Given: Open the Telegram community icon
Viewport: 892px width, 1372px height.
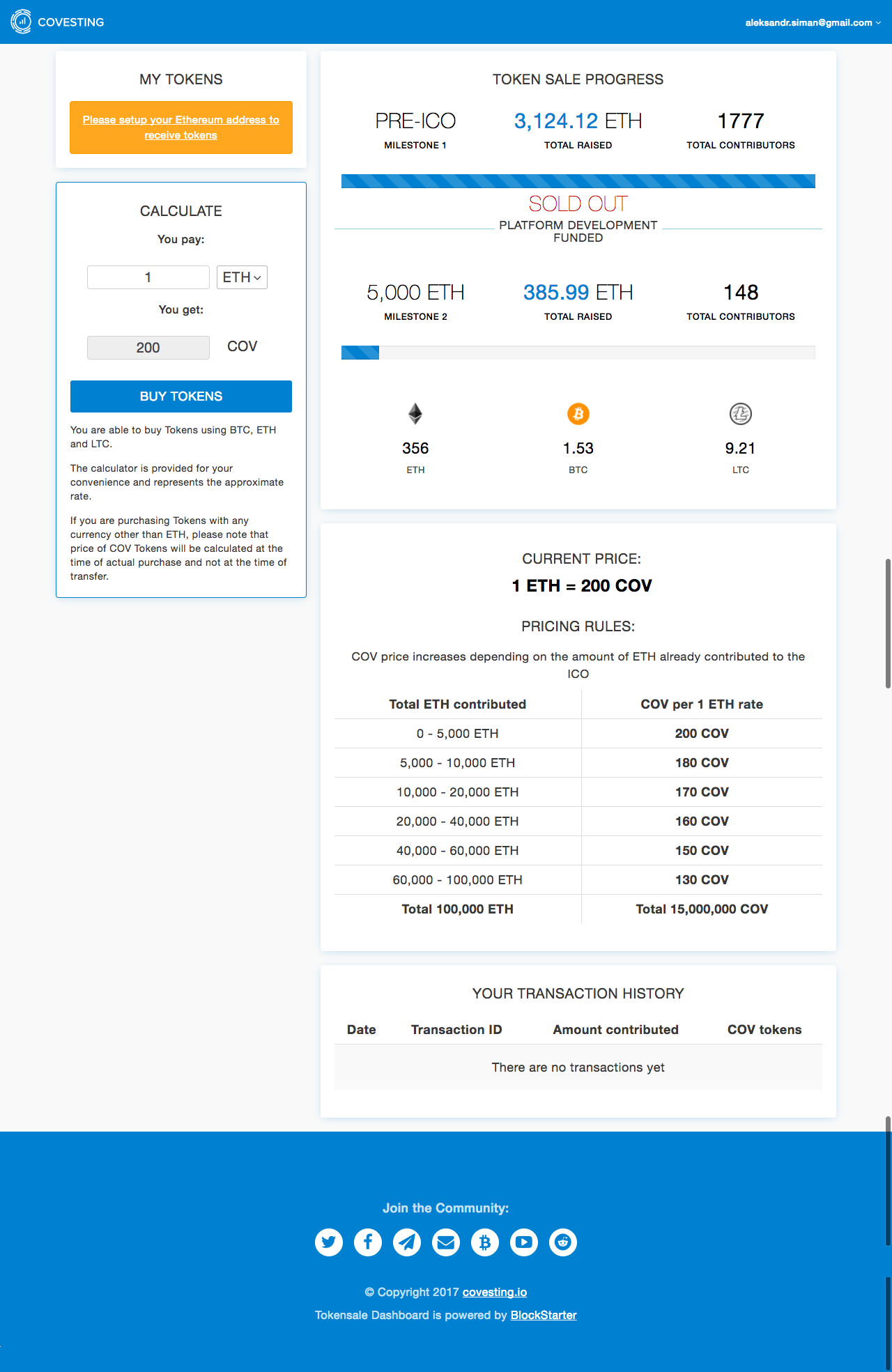Looking at the screenshot, I should (407, 1242).
